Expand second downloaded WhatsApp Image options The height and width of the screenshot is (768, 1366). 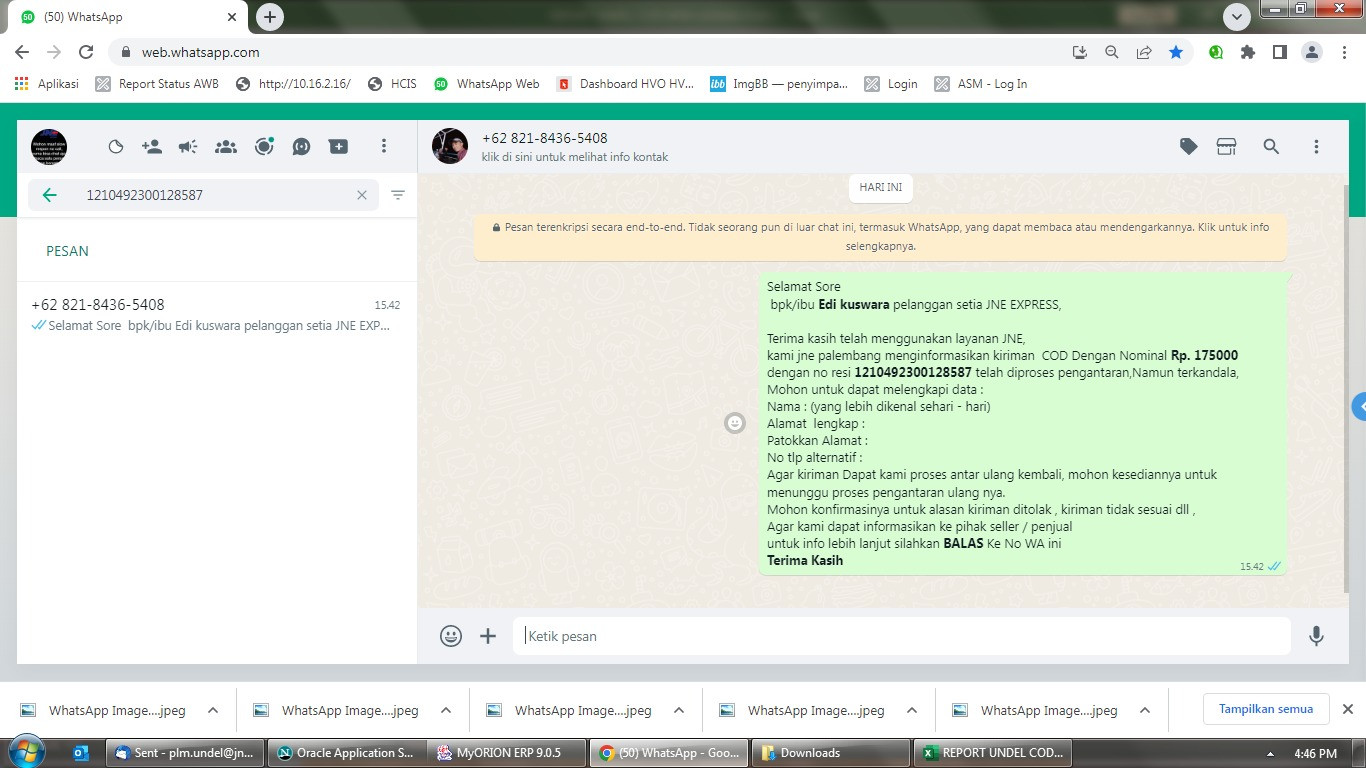(446, 710)
